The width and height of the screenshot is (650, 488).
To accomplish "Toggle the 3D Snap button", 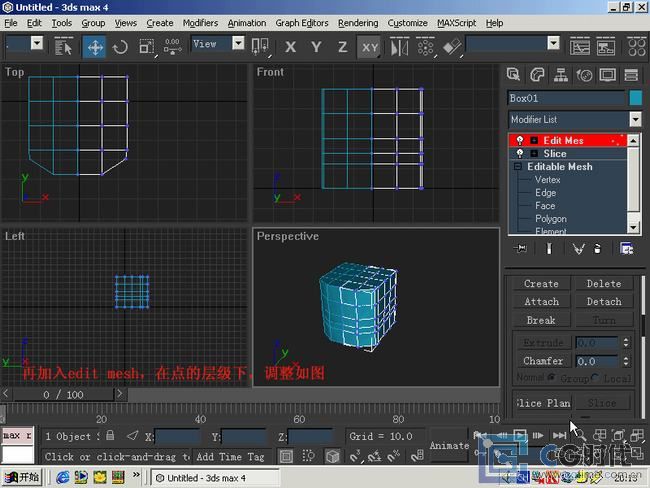I will point(355,456).
